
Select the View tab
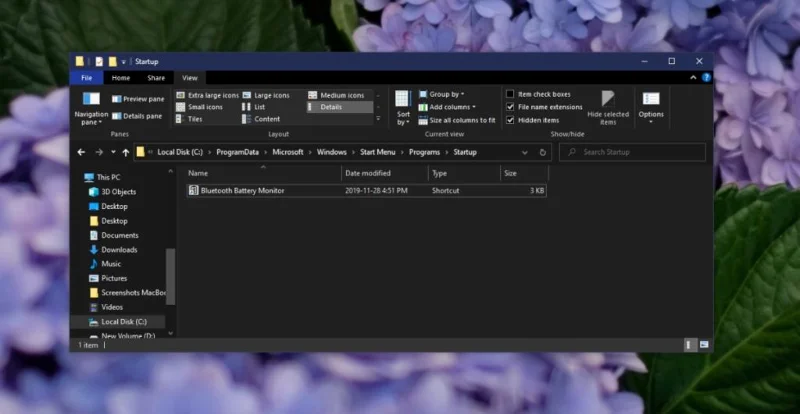tap(190, 78)
